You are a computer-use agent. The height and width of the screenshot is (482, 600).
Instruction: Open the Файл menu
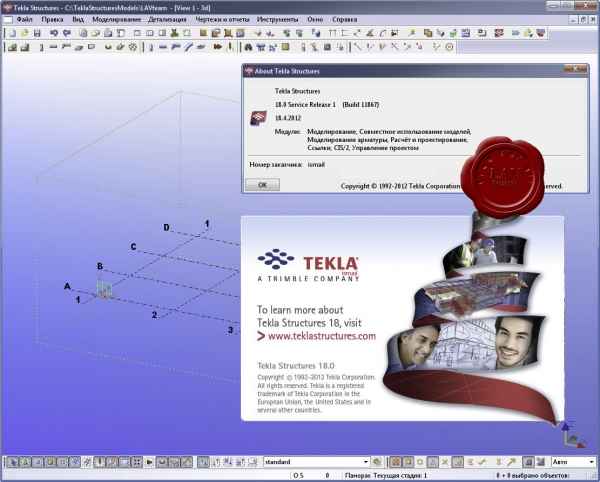tap(24, 19)
